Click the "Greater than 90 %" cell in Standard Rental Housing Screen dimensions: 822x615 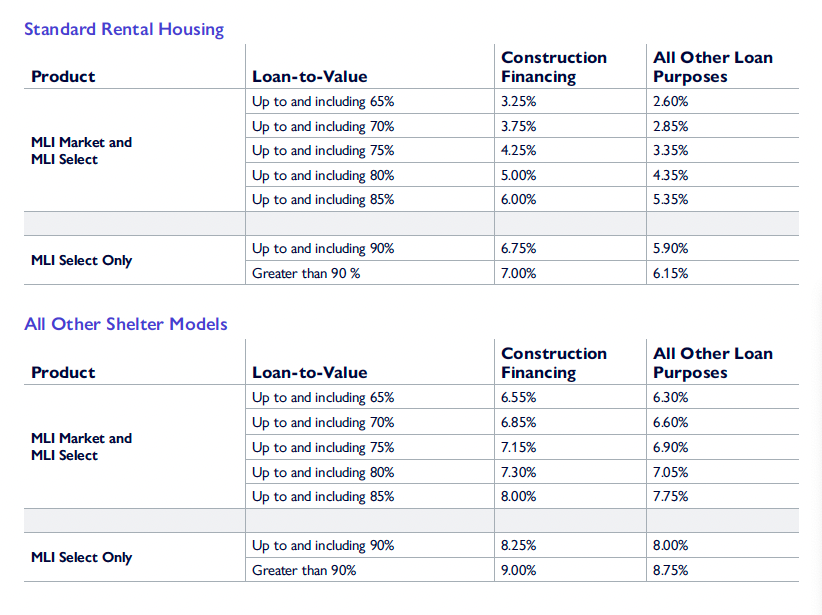point(306,273)
